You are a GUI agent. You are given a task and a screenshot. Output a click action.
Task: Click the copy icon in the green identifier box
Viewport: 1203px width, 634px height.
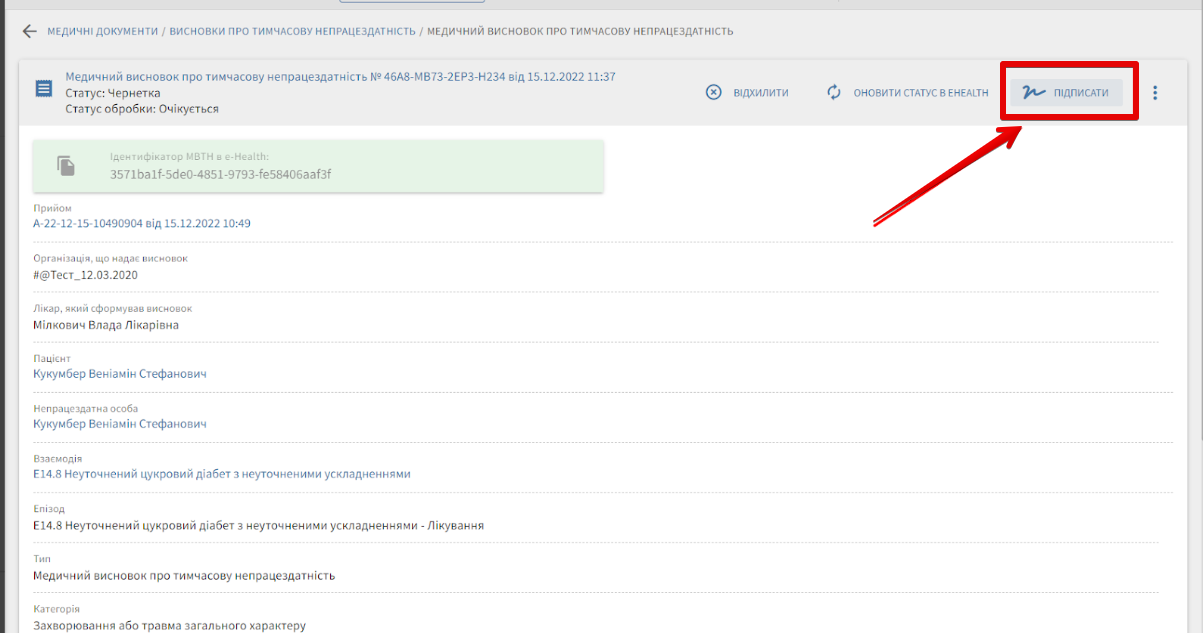[66, 166]
